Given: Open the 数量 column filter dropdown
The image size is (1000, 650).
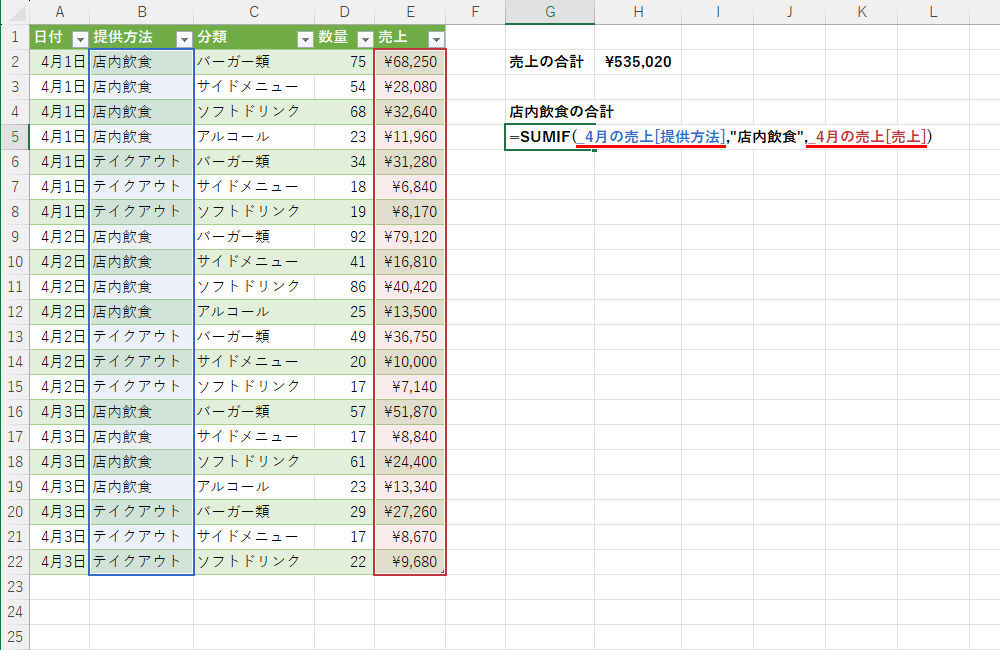Looking at the screenshot, I should tap(364, 38).
